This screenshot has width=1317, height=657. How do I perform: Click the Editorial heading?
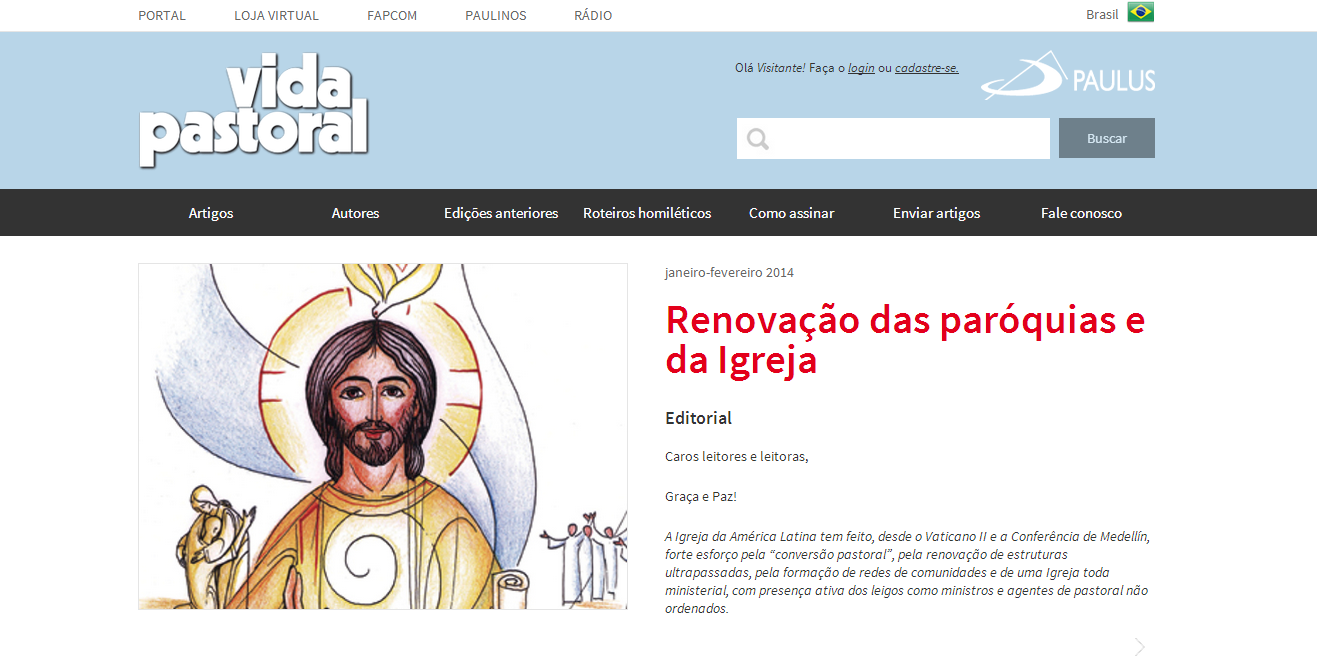(698, 418)
